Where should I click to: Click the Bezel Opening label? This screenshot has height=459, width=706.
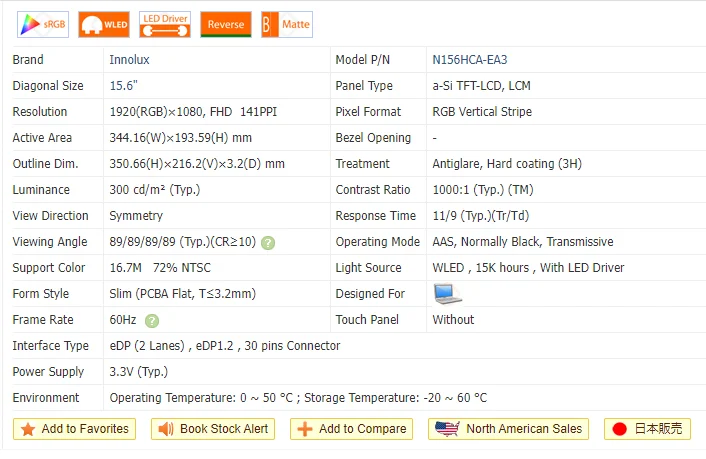tap(373, 138)
